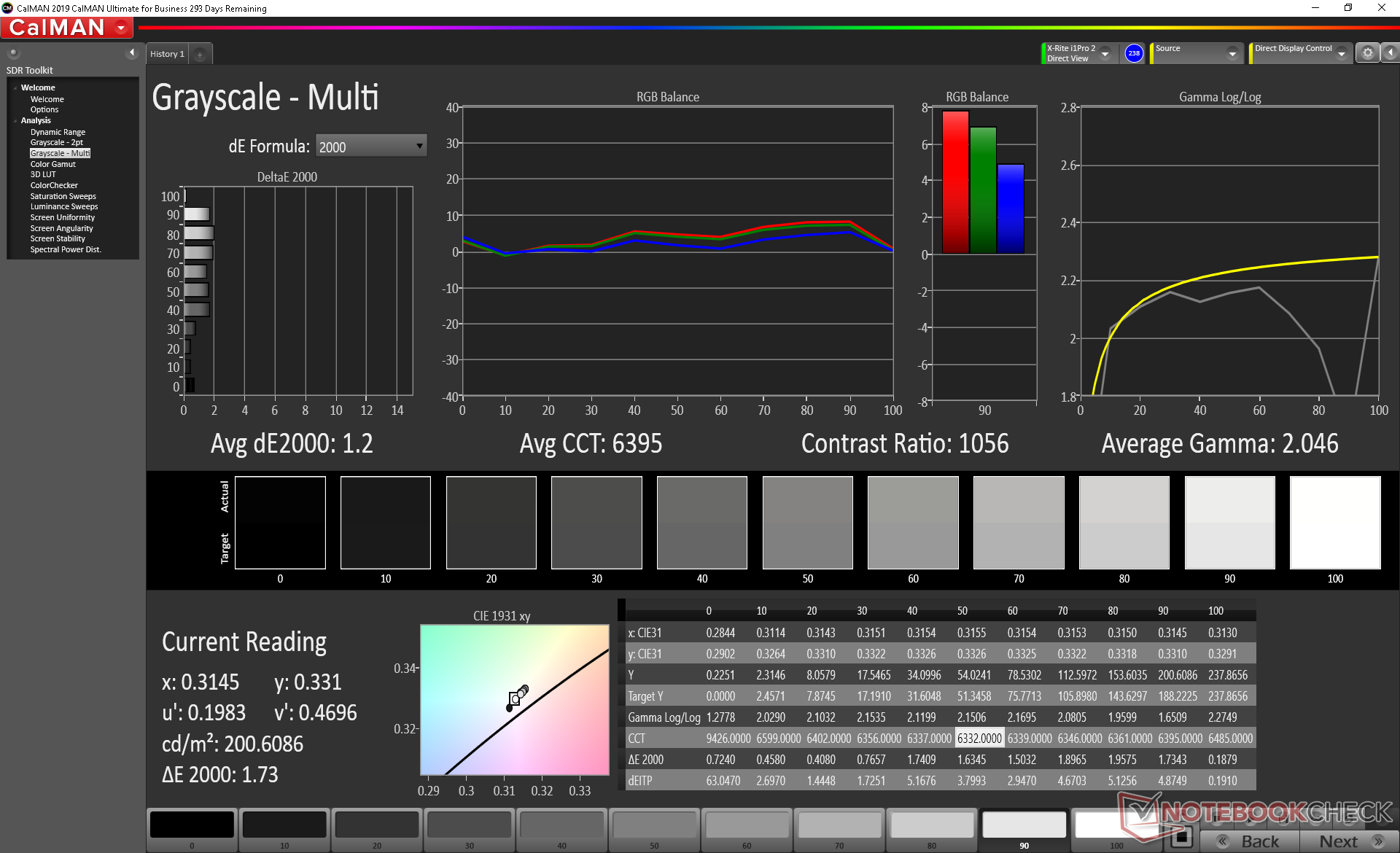Select the 90 column in data table

[x=1163, y=611]
